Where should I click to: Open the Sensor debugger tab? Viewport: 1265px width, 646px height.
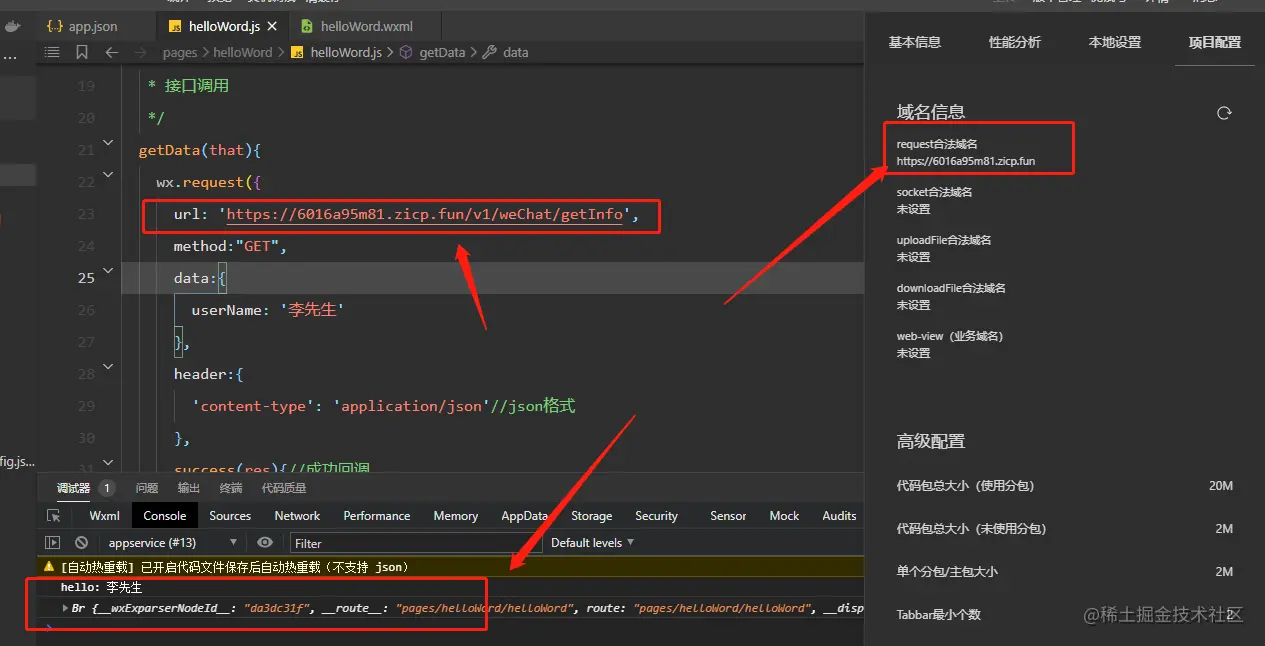[728, 516]
